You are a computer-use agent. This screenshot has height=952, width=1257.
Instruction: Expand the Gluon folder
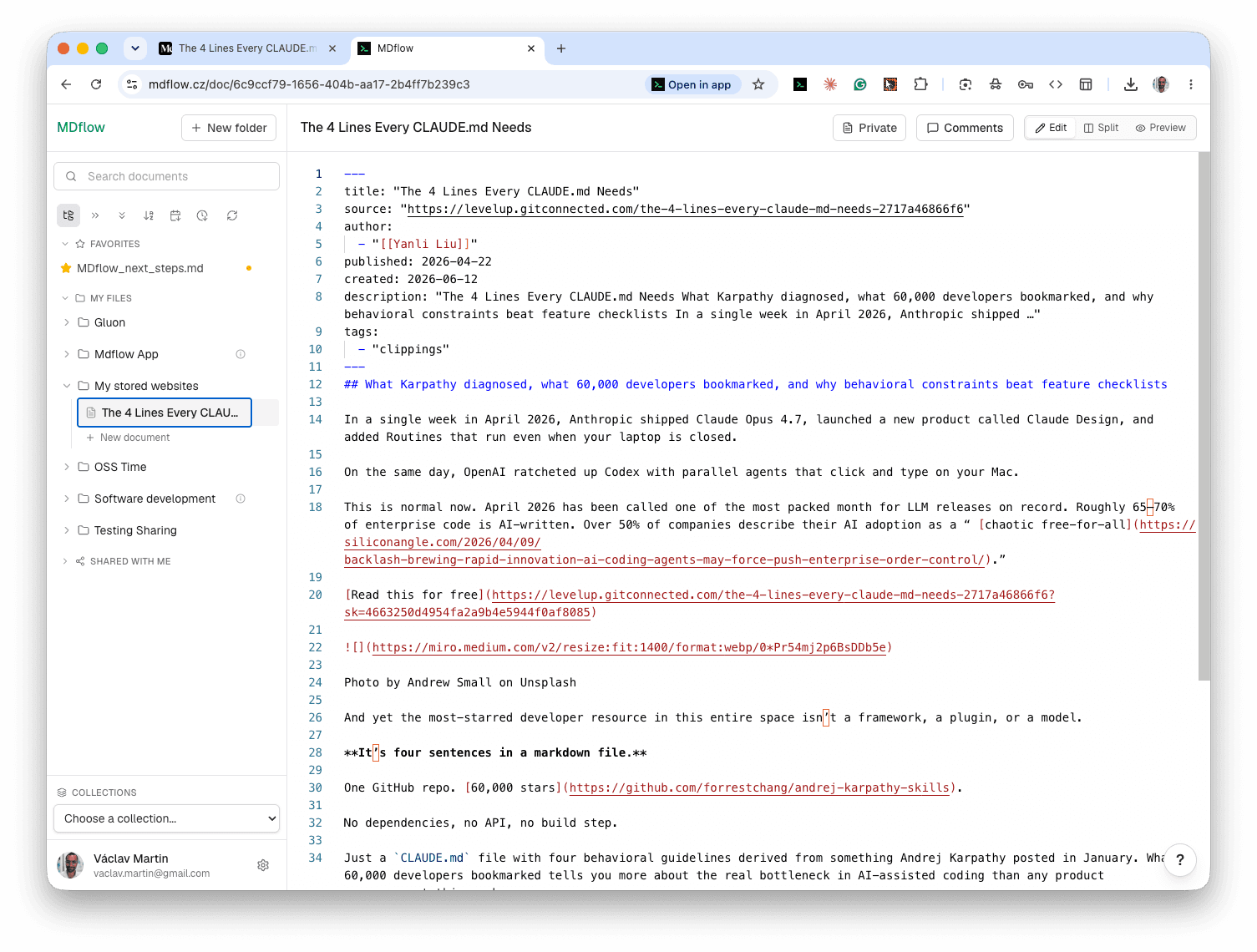[x=66, y=322]
